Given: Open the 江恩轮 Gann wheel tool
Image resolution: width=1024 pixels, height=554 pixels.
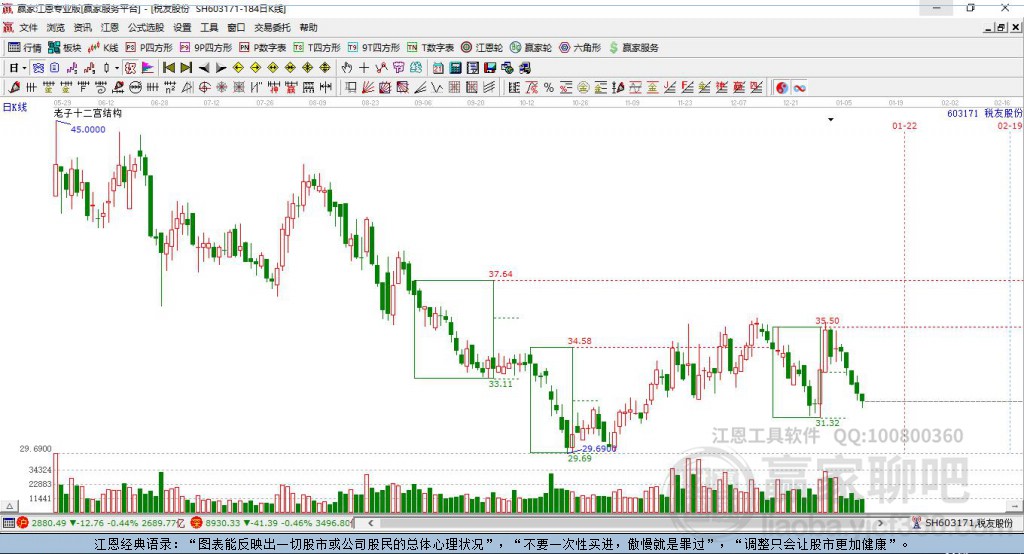Looking at the screenshot, I should tap(481, 48).
